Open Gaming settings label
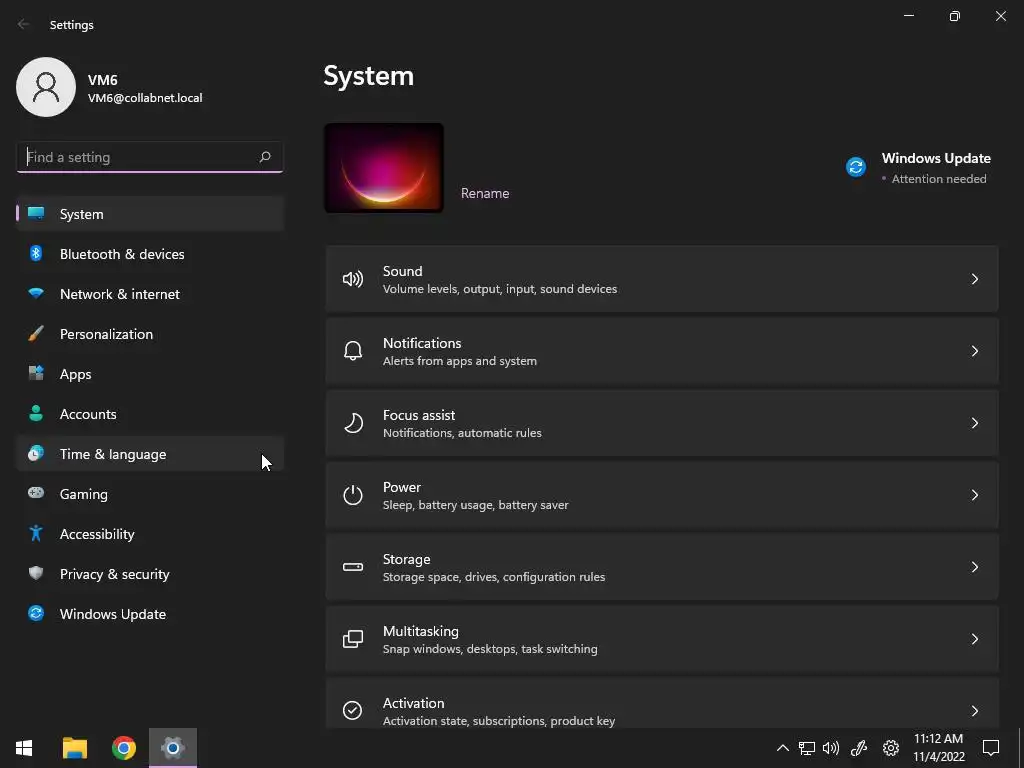Screen dimensions: 1024x768 [84, 494]
